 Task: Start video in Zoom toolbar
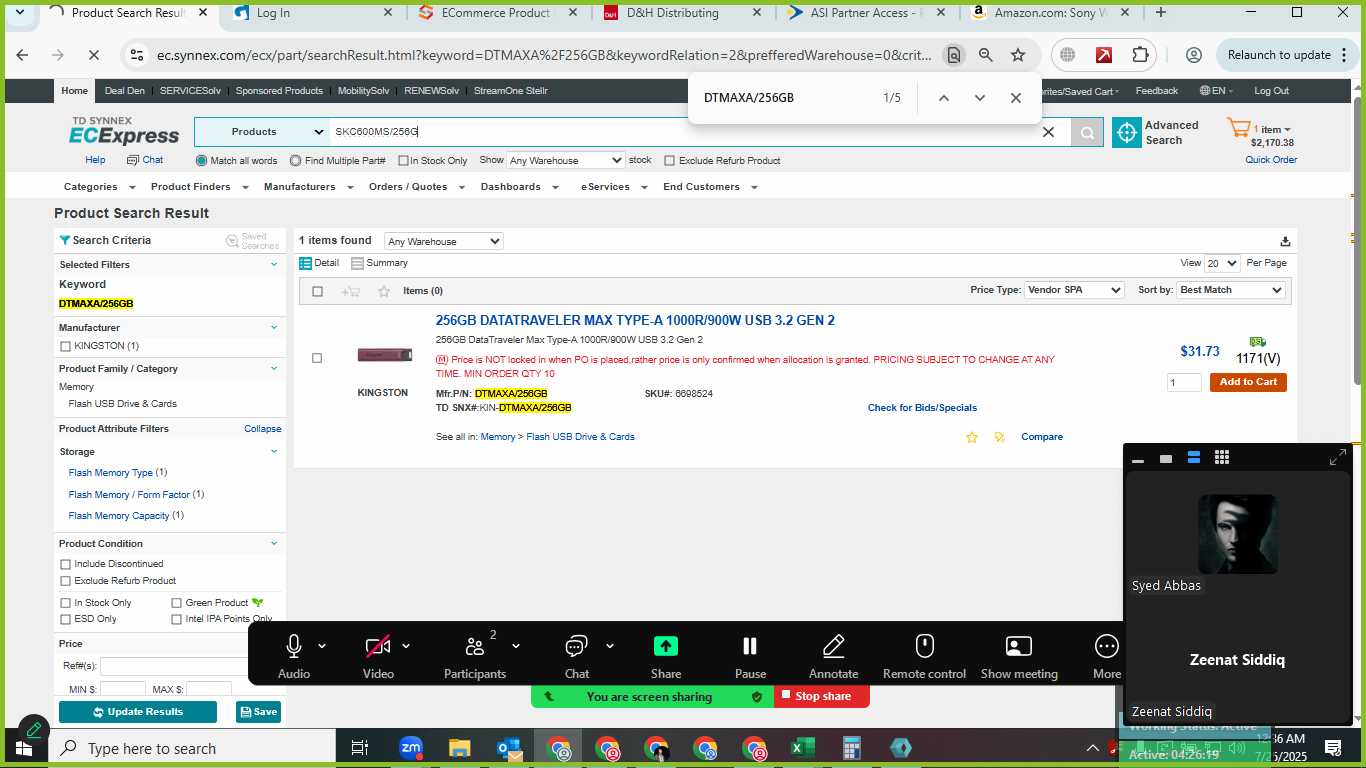coord(378,655)
